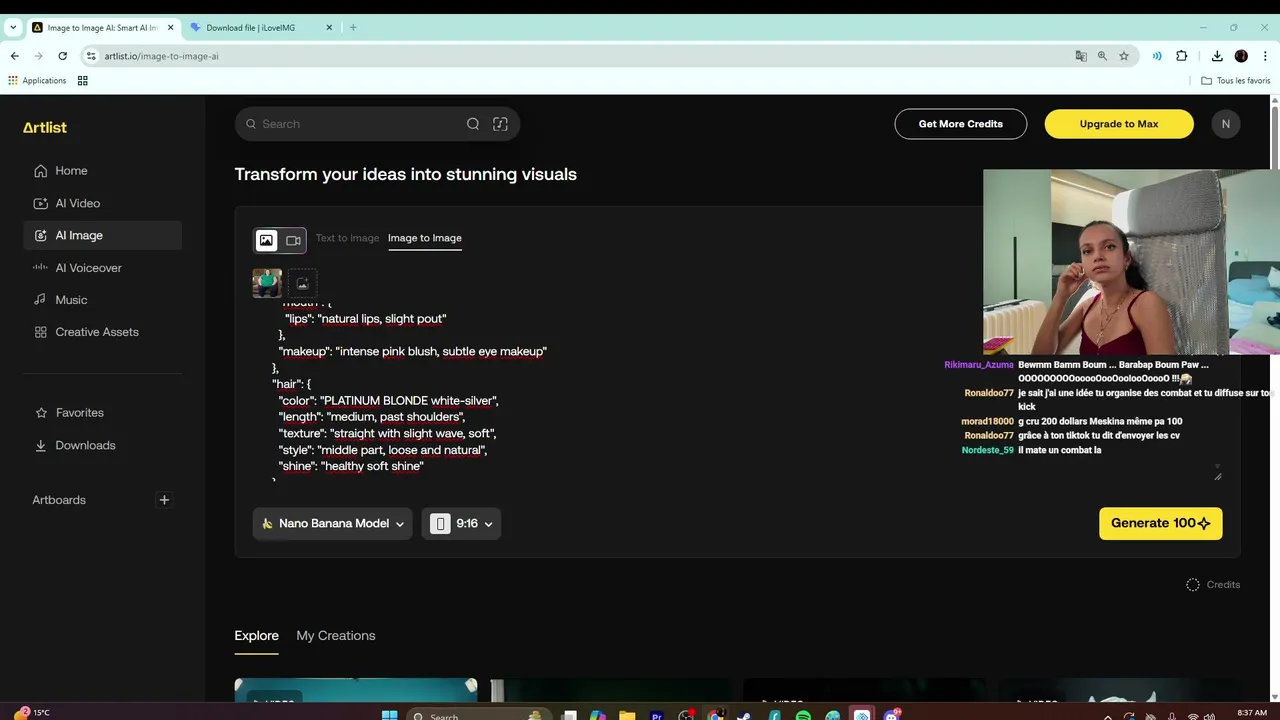
Task: Open a new browser tab
Action: point(353,27)
